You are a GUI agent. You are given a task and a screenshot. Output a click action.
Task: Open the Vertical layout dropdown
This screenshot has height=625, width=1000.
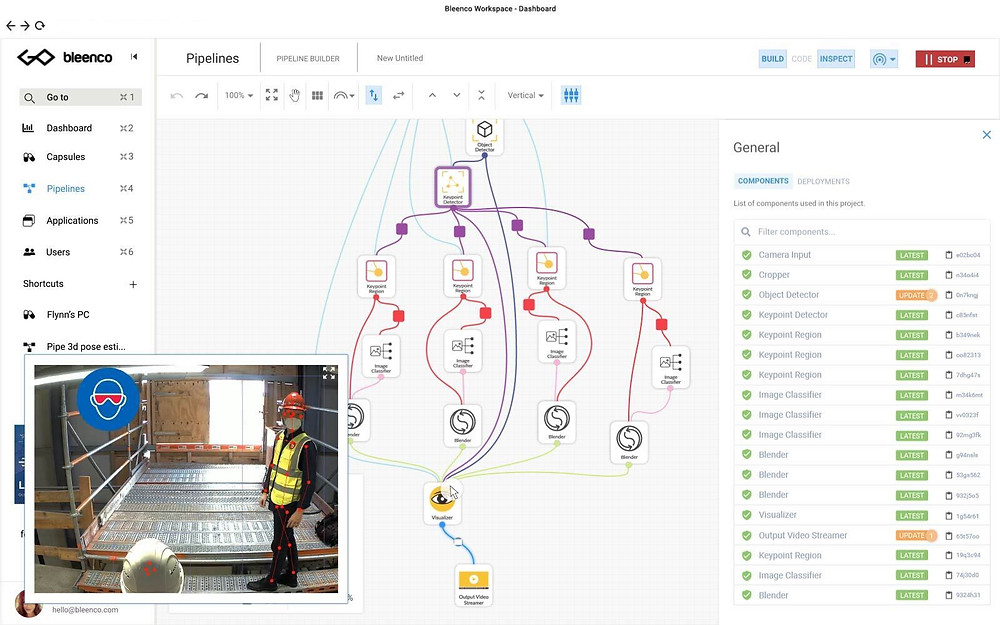tap(526, 95)
